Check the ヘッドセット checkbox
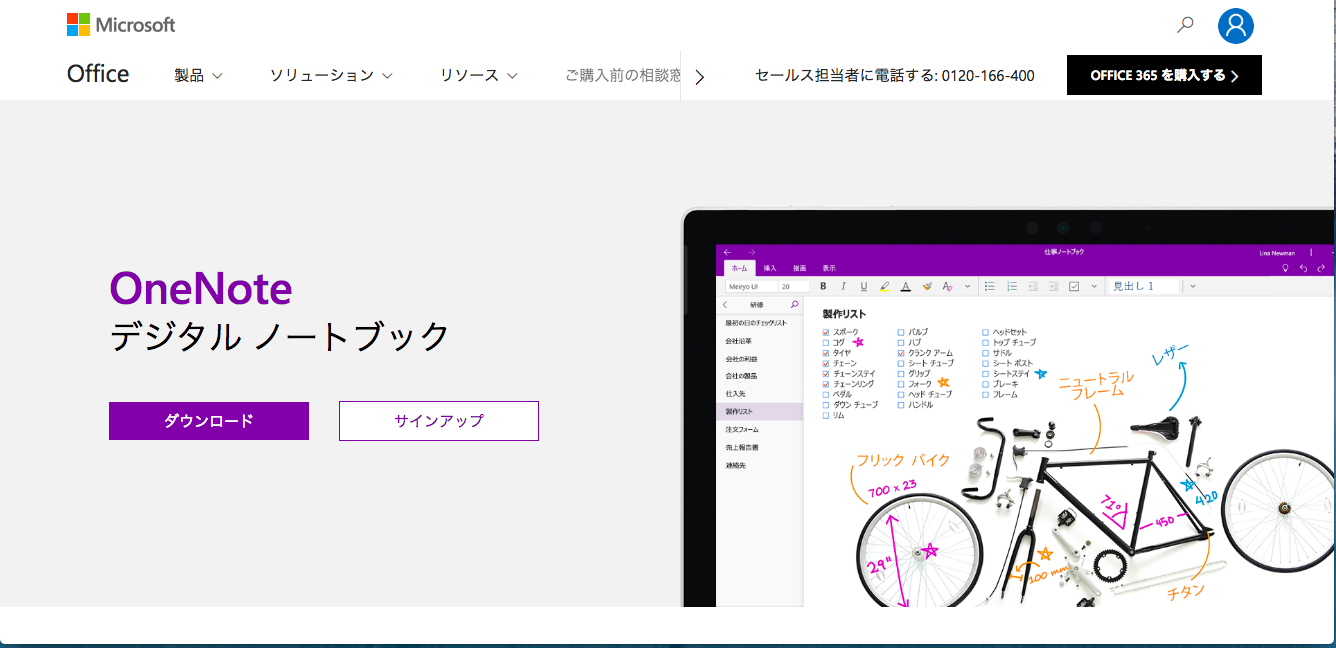Image resolution: width=1336 pixels, height=648 pixels. pyautogui.click(x=985, y=332)
